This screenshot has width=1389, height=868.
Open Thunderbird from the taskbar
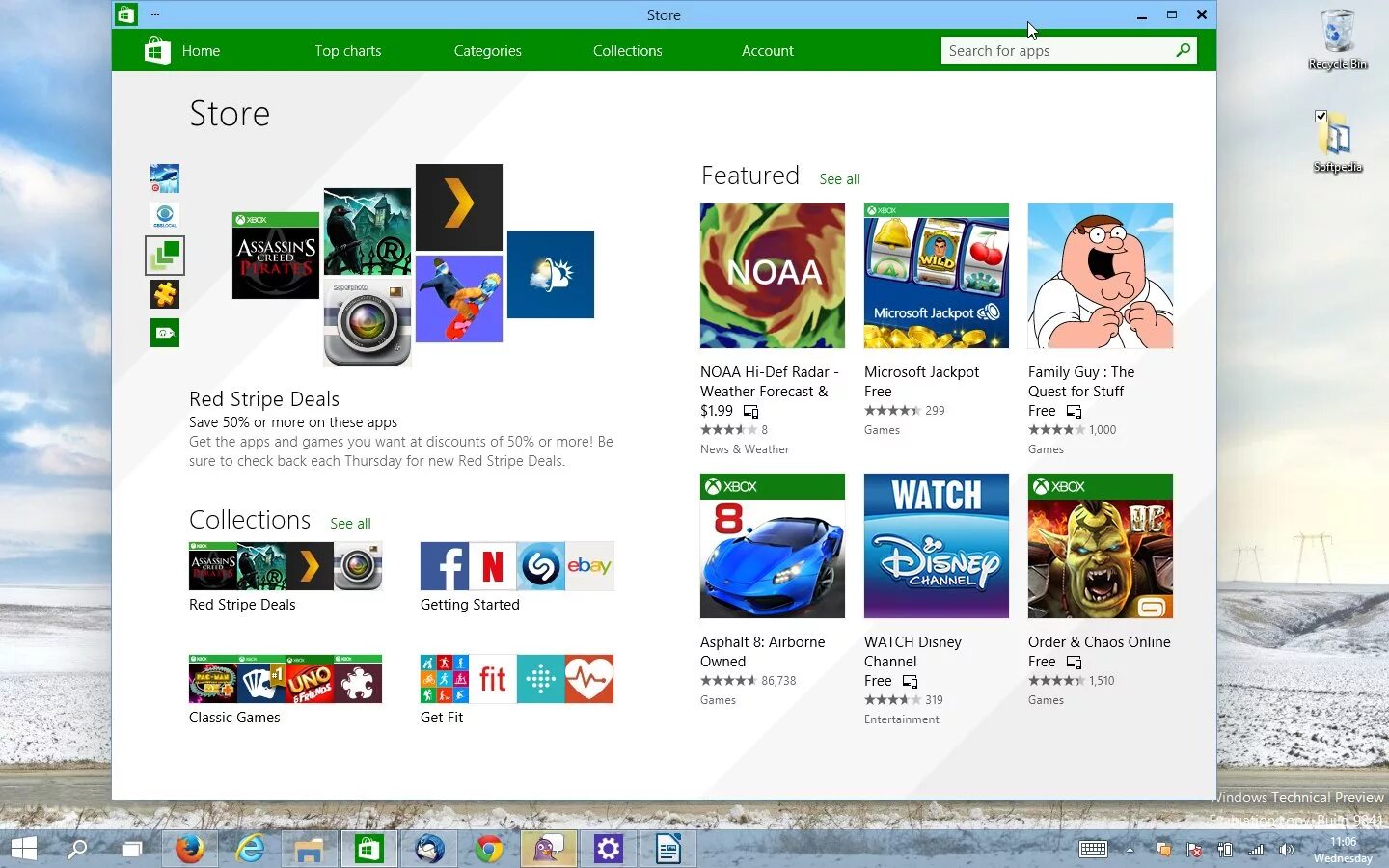(x=429, y=849)
